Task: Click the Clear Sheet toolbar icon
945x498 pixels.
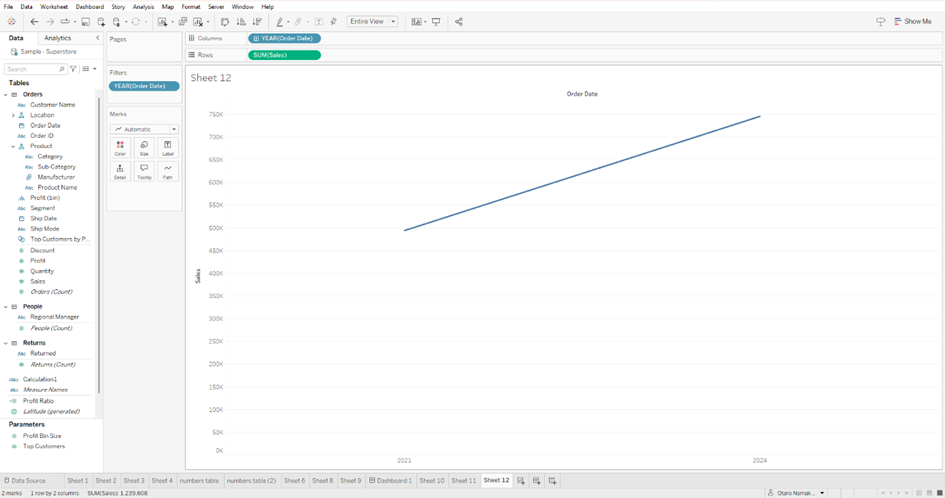Action: tap(198, 22)
